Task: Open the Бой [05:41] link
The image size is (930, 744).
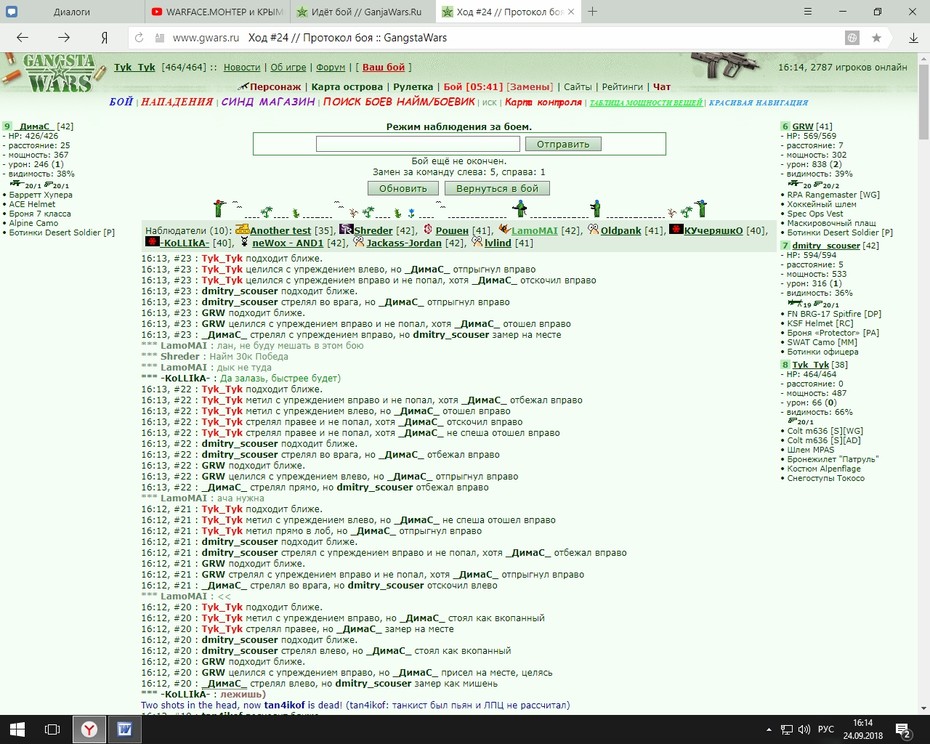Action: coord(473,87)
